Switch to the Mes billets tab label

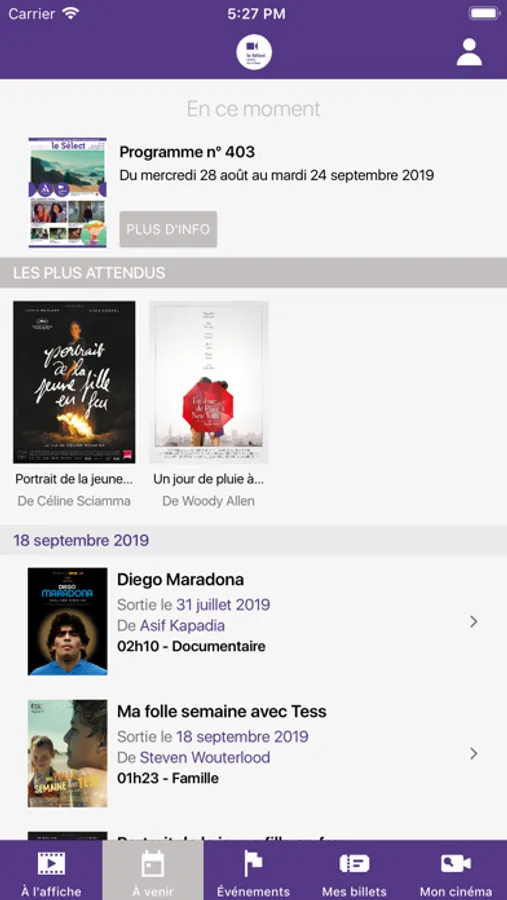pyautogui.click(x=354, y=892)
